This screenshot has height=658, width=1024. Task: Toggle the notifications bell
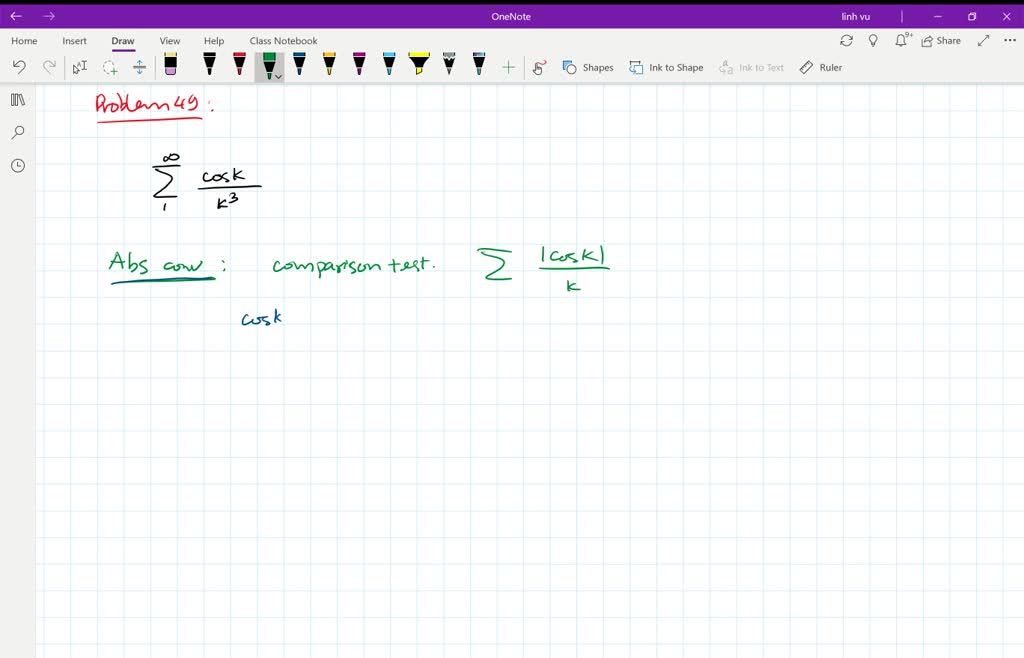coord(901,40)
